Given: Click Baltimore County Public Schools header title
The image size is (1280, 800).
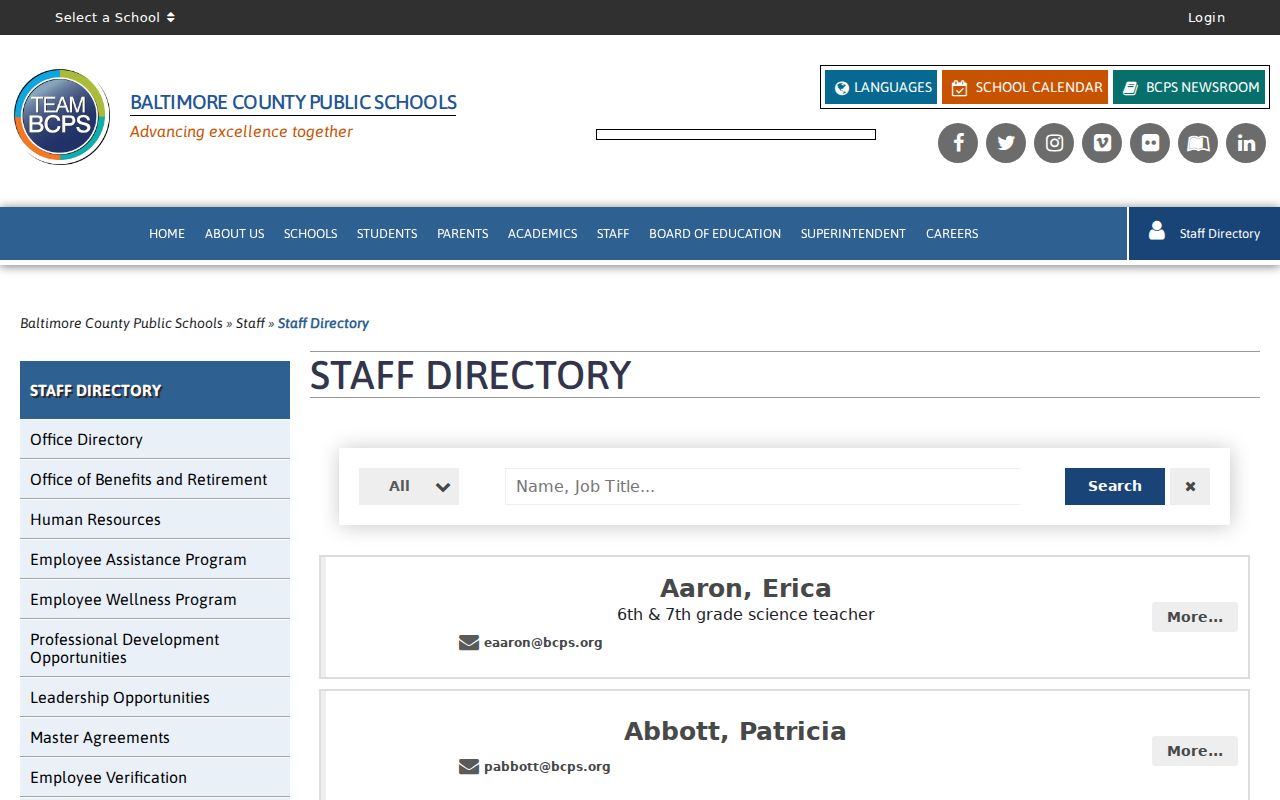Looking at the screenshot, I should [293, 102].
